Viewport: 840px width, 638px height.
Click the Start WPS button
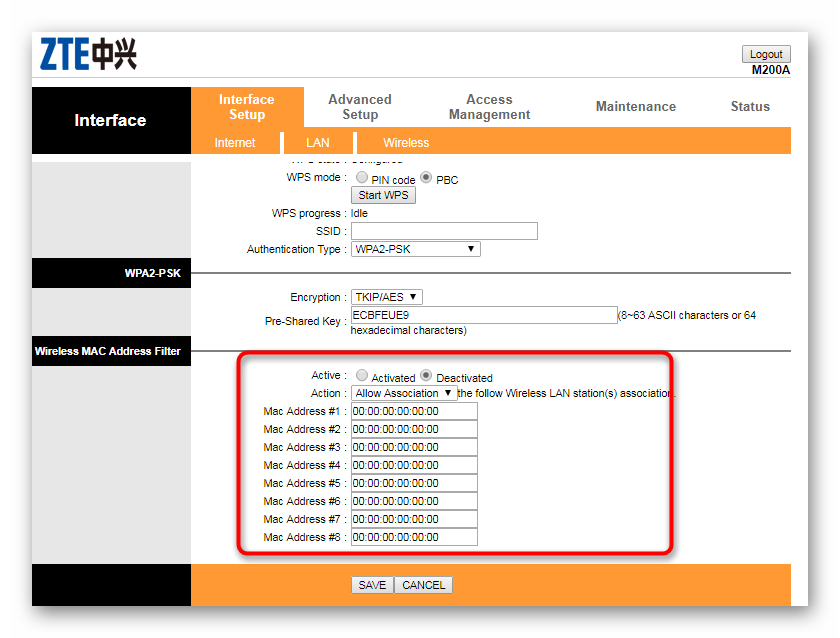click(384, 195)
